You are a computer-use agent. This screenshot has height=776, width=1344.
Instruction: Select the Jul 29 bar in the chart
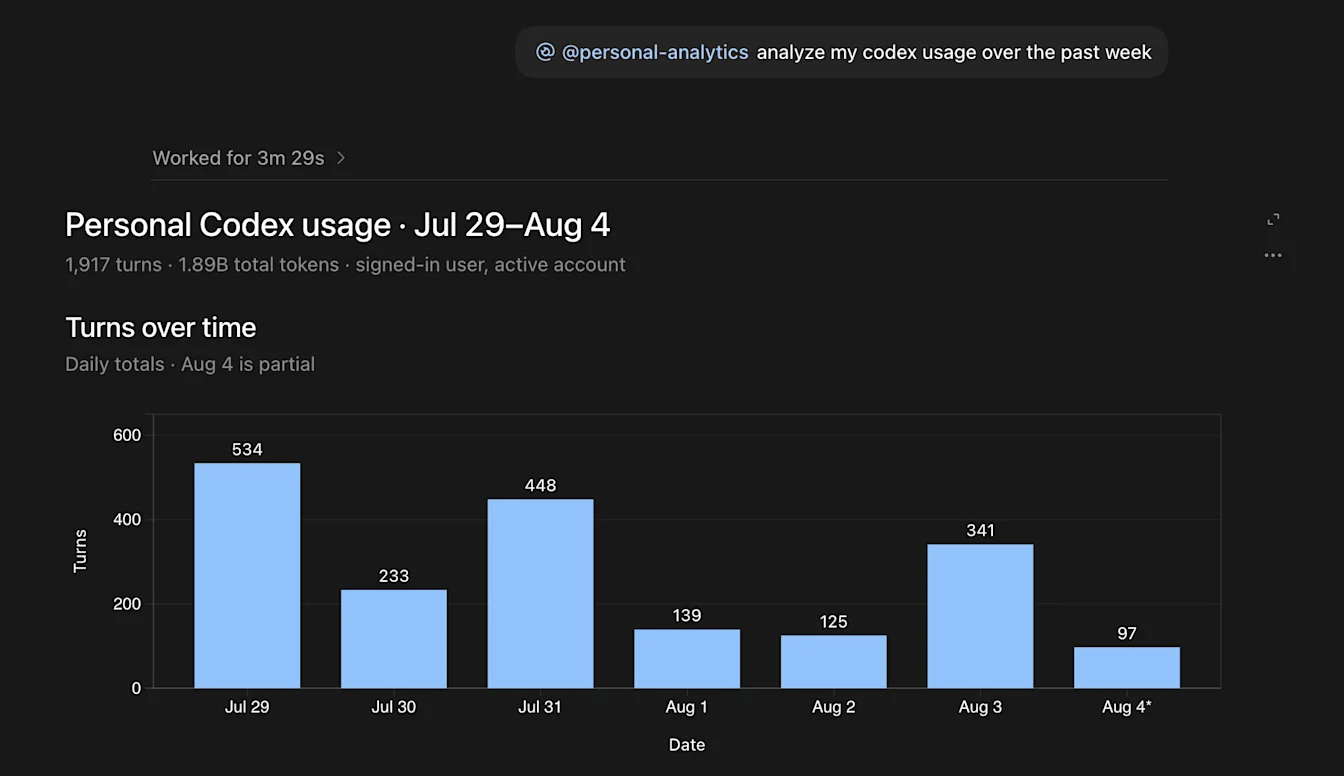[x=247, y=575]
